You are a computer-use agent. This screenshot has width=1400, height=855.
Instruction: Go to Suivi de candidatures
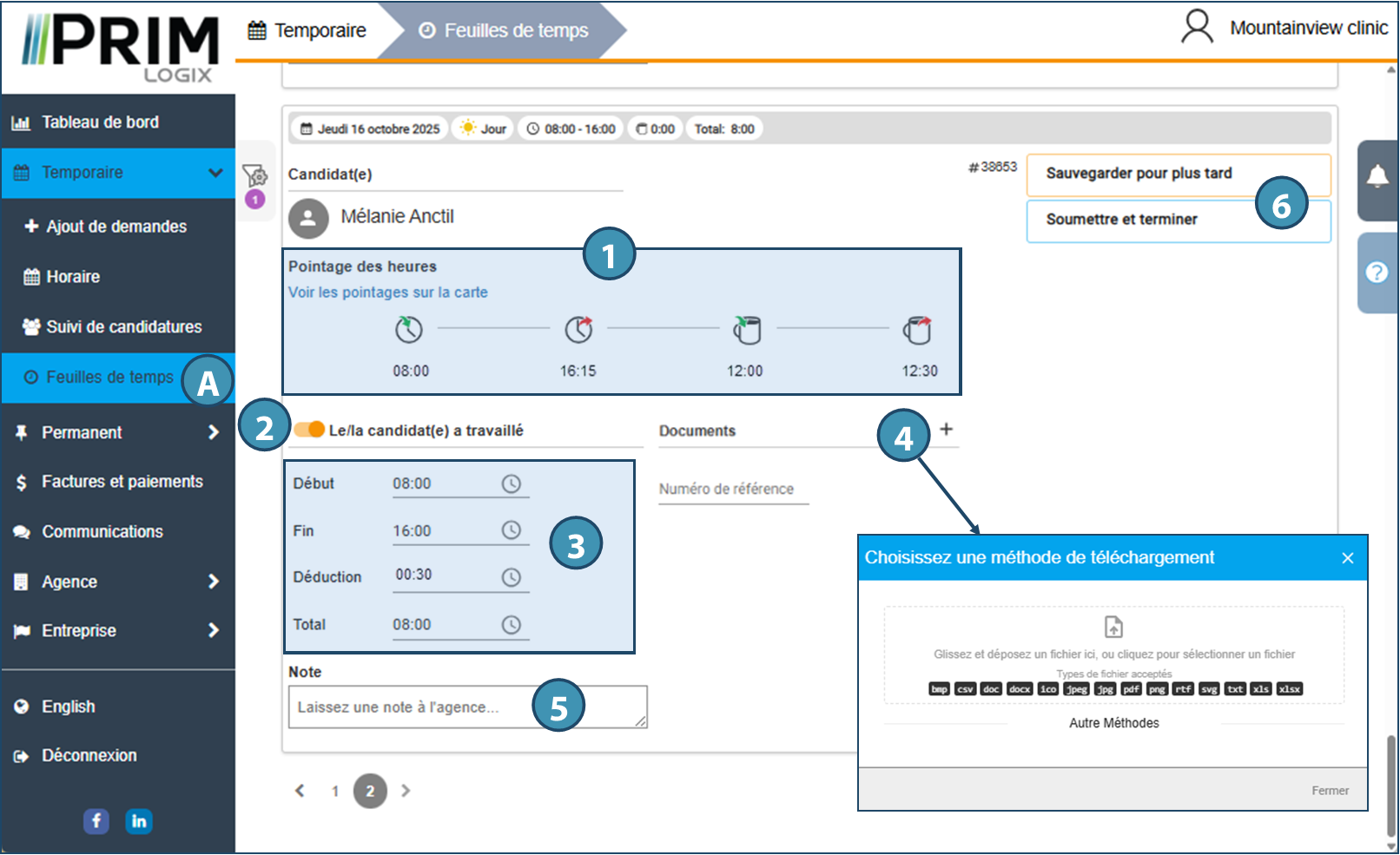pyautogui.click(x=123, y=327)
